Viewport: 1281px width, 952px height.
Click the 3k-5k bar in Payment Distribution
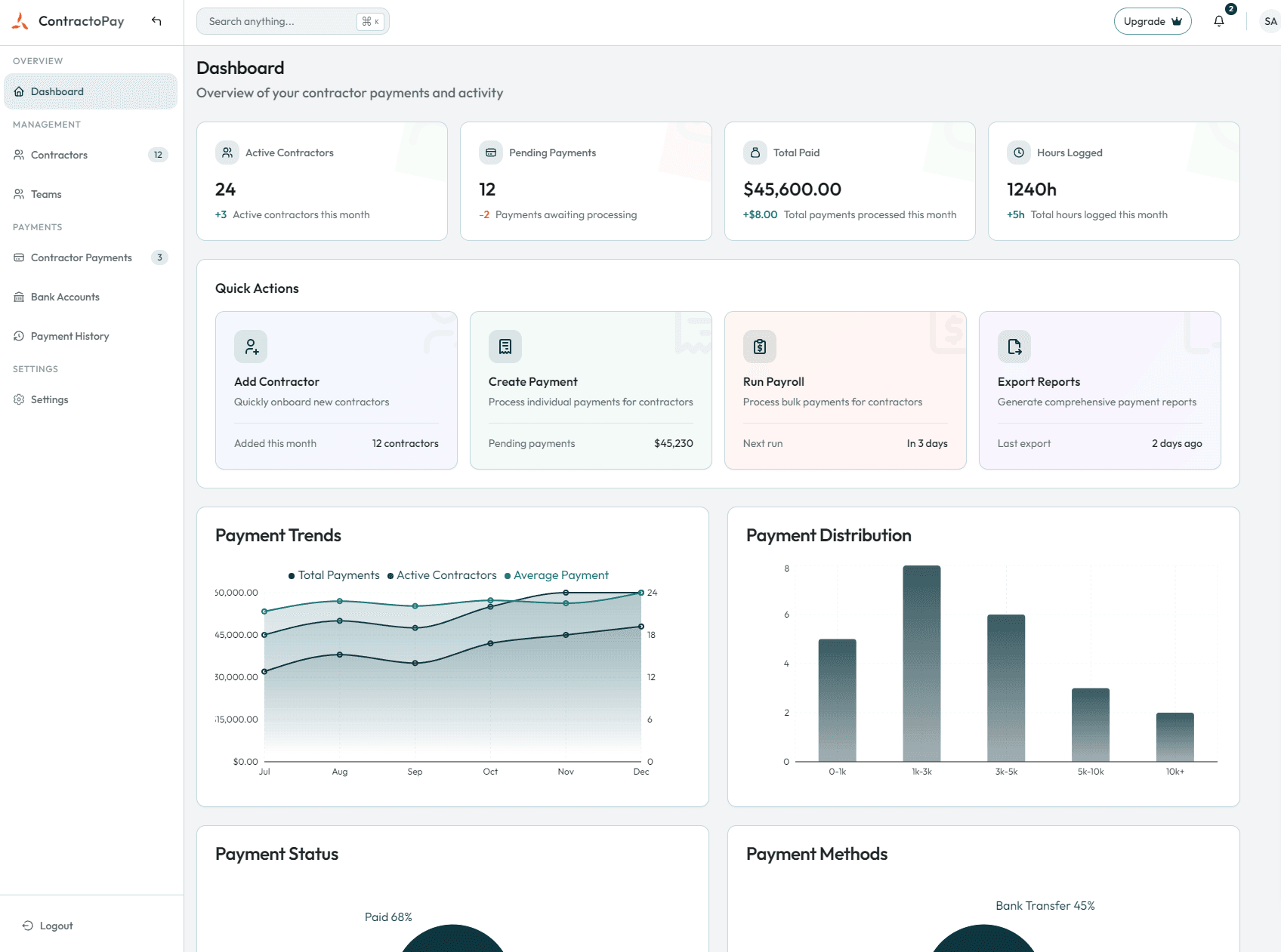pyautogui.click(x=1006, y=688)
